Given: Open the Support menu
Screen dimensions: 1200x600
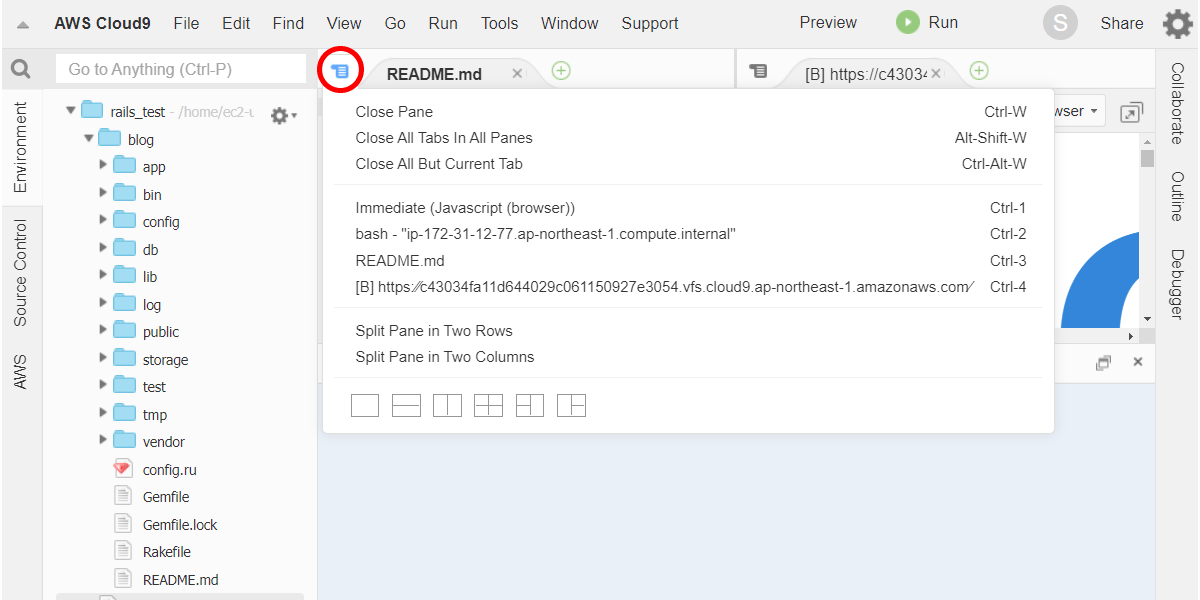Looking at the screenshot, I should click(x=650, y=23).
